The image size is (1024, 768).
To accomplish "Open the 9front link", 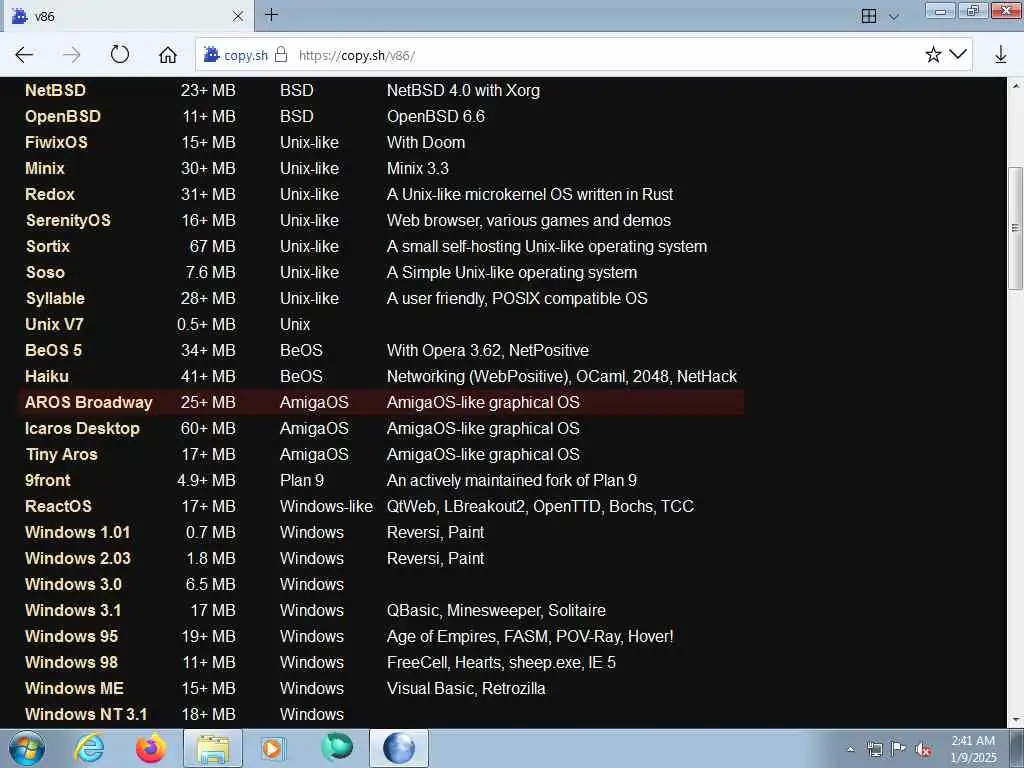I will click(x=48, y=481).
